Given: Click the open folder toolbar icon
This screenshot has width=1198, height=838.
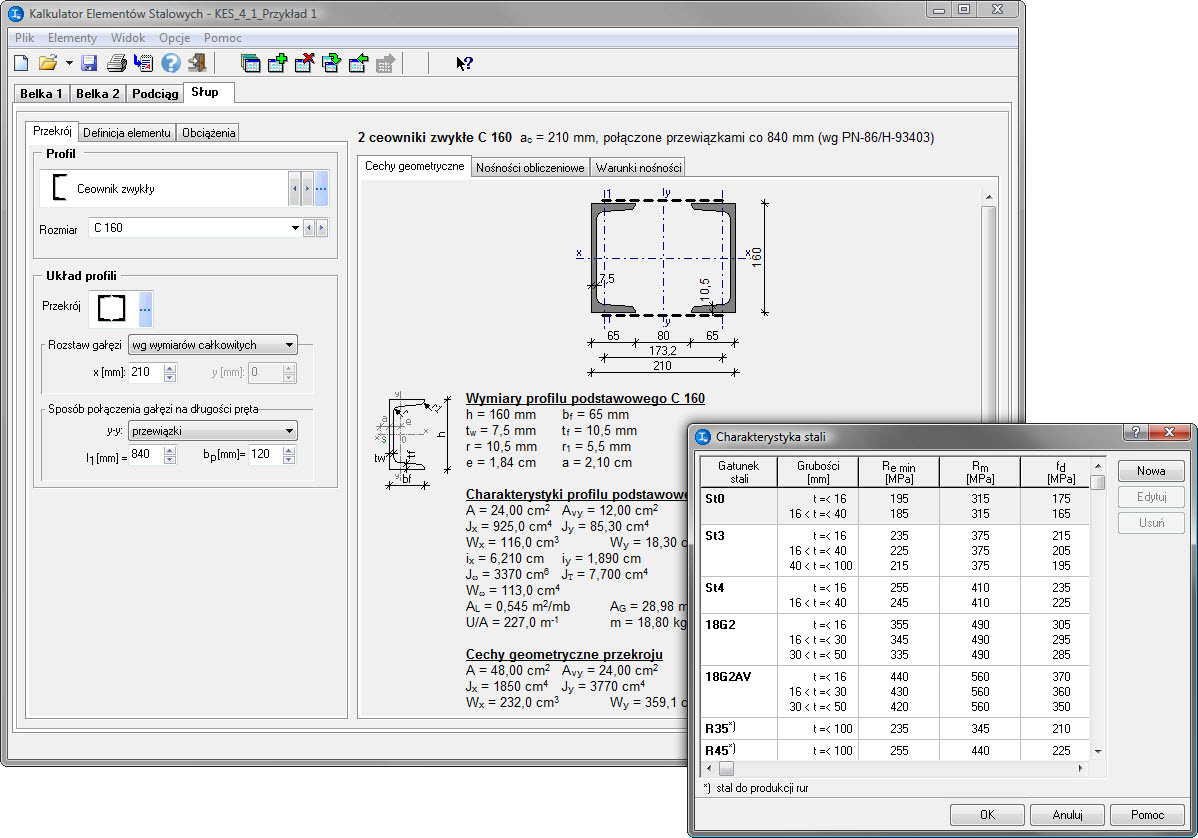Looking at the screenshot, I should 47,64.
